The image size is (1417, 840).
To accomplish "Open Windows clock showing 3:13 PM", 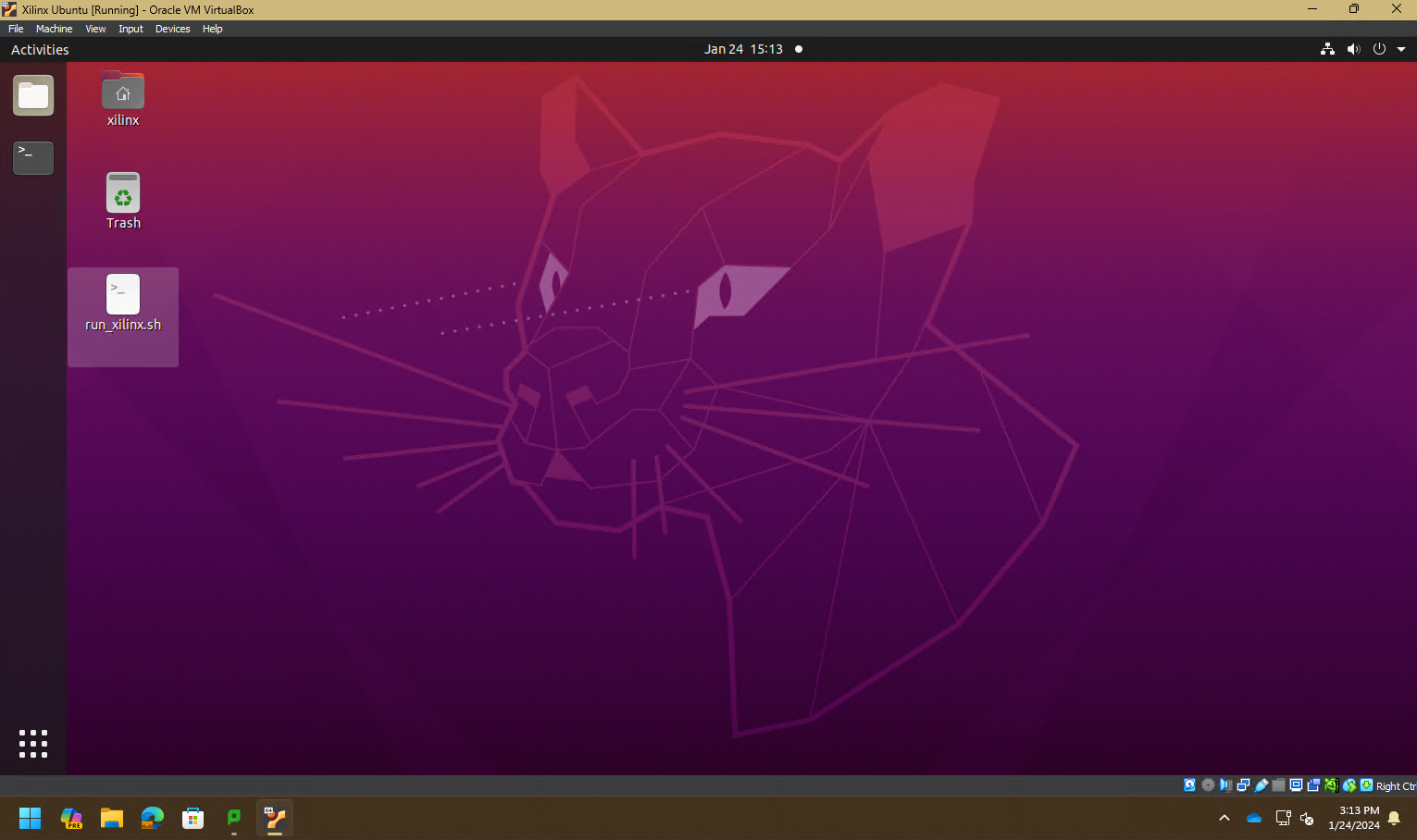I will [x=1354, y=818].
